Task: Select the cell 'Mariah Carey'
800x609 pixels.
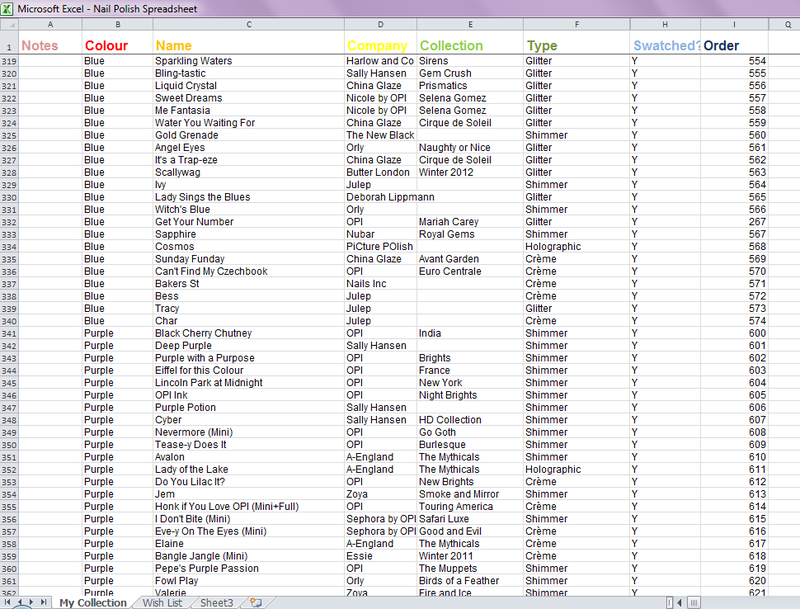Action: tap(470, 222)
